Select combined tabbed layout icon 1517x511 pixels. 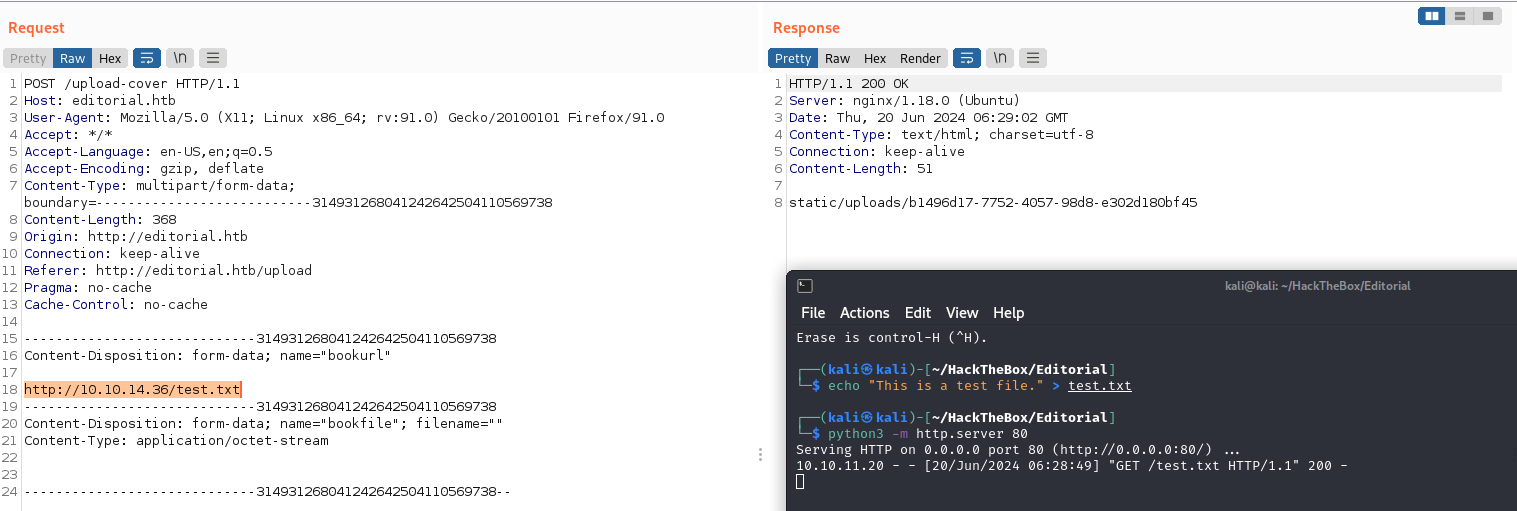pos(1488,16)
